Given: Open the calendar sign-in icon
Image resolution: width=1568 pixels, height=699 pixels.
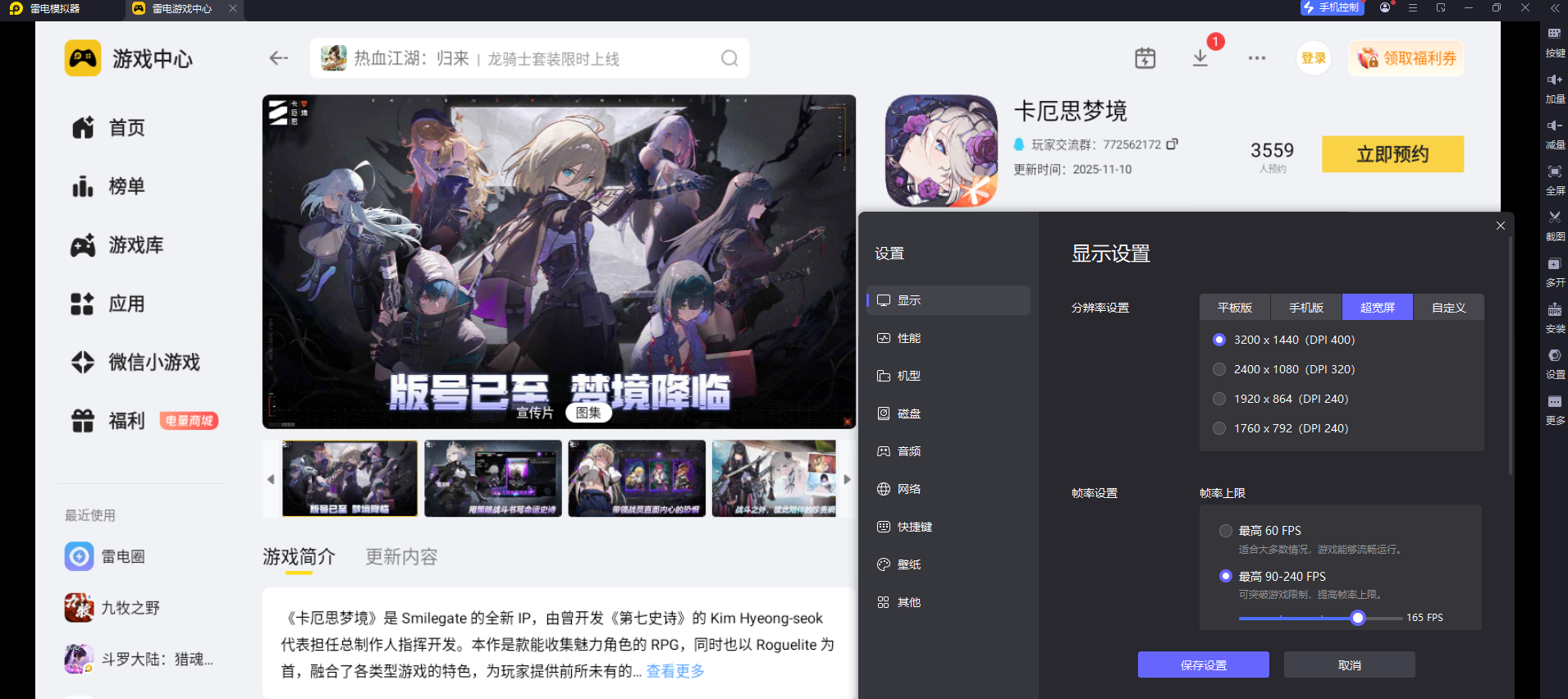Looking at the screenshot, I should tap(1145, 58).
